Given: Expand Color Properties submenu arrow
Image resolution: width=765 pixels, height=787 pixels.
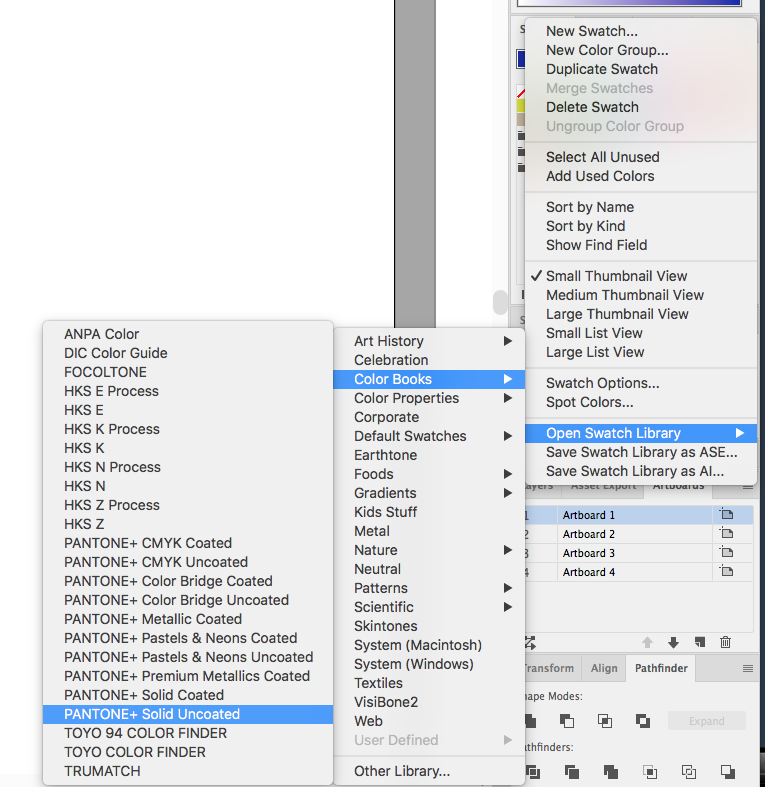Looking at the screenshot, I should [508, 398].
